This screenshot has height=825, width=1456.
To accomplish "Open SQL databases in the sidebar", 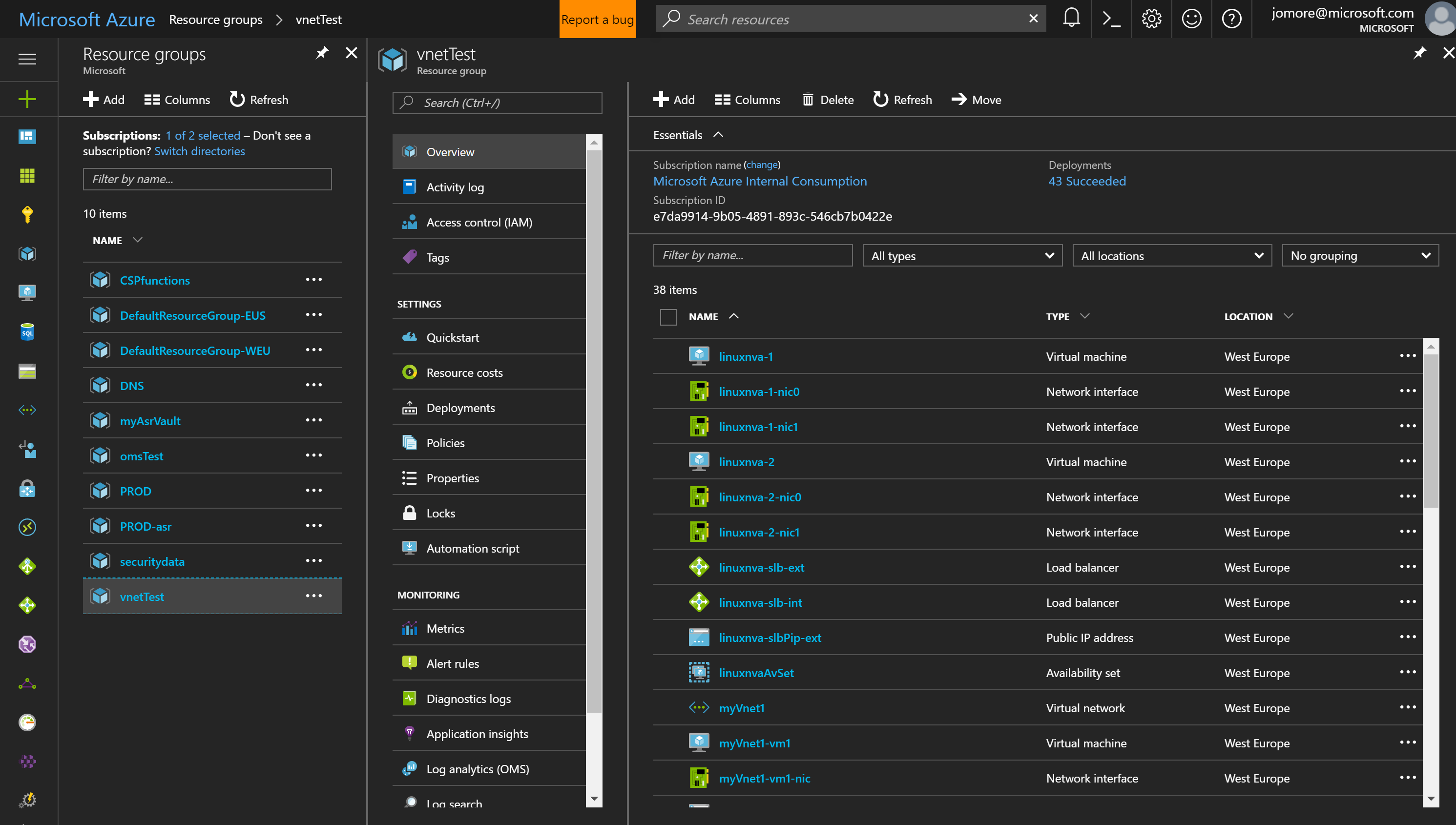I will (27, 332).
